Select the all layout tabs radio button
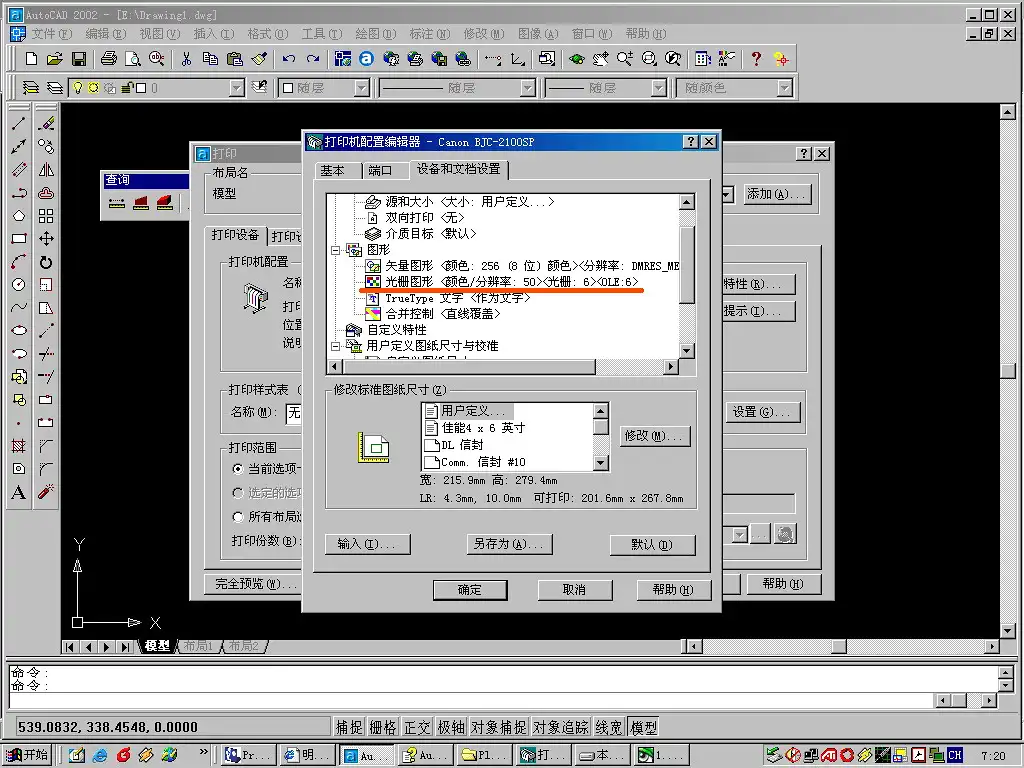This screenshot has height=768, width=1024. [238, 517]
